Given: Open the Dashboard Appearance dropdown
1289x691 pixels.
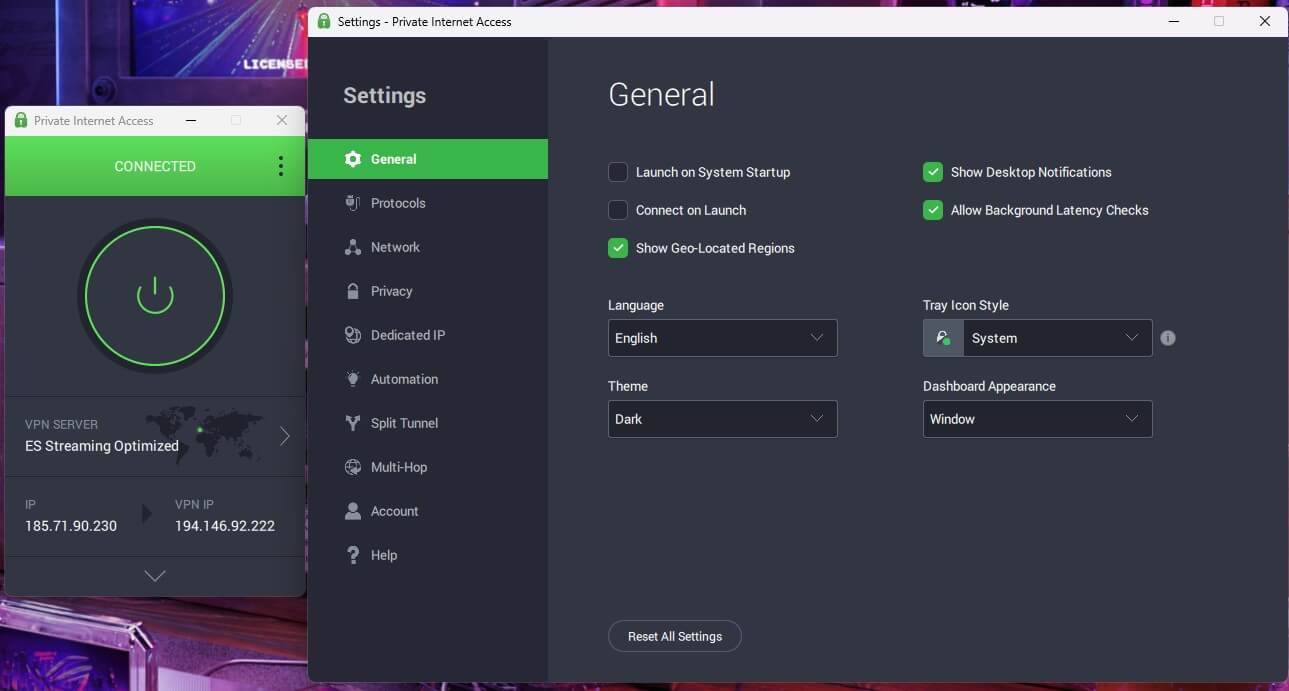Looking at the screenshot, I should (x=1037, y=419).
